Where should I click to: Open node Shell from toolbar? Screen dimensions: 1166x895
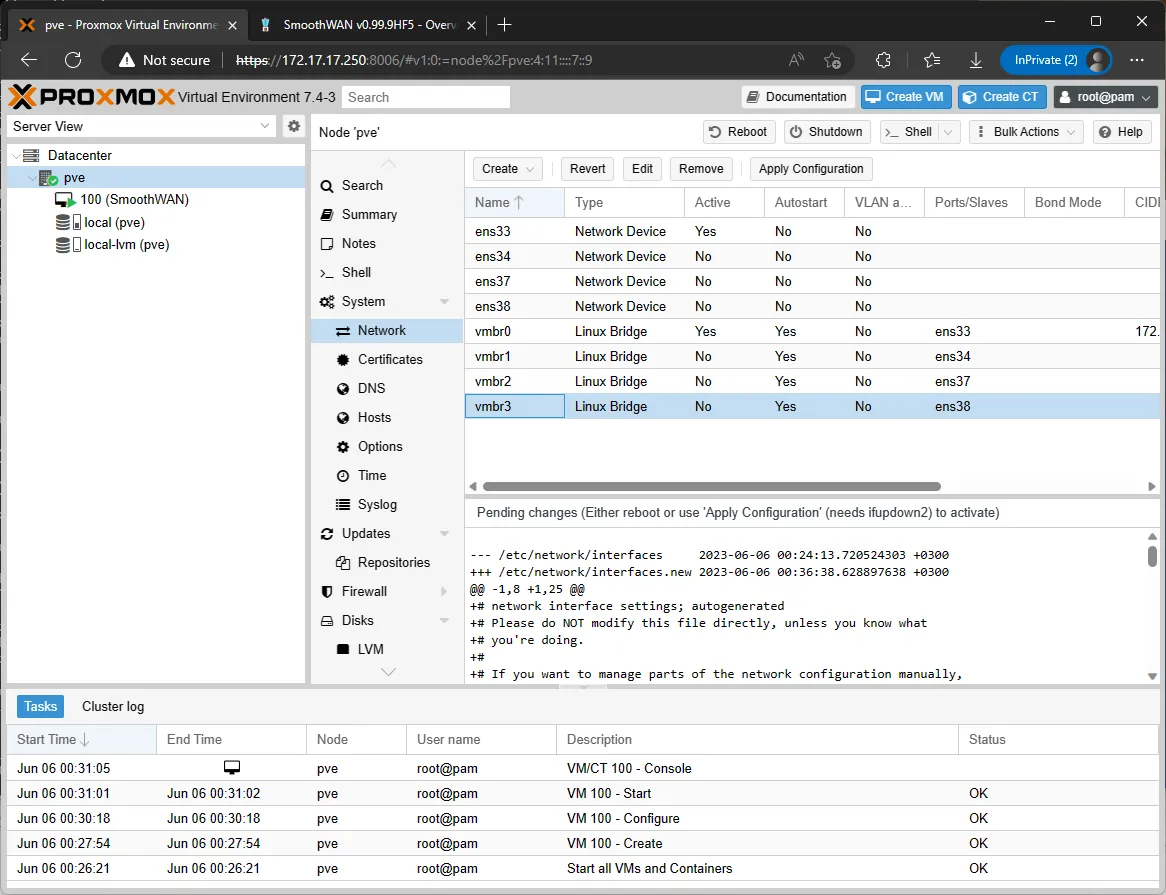(909, 132)
